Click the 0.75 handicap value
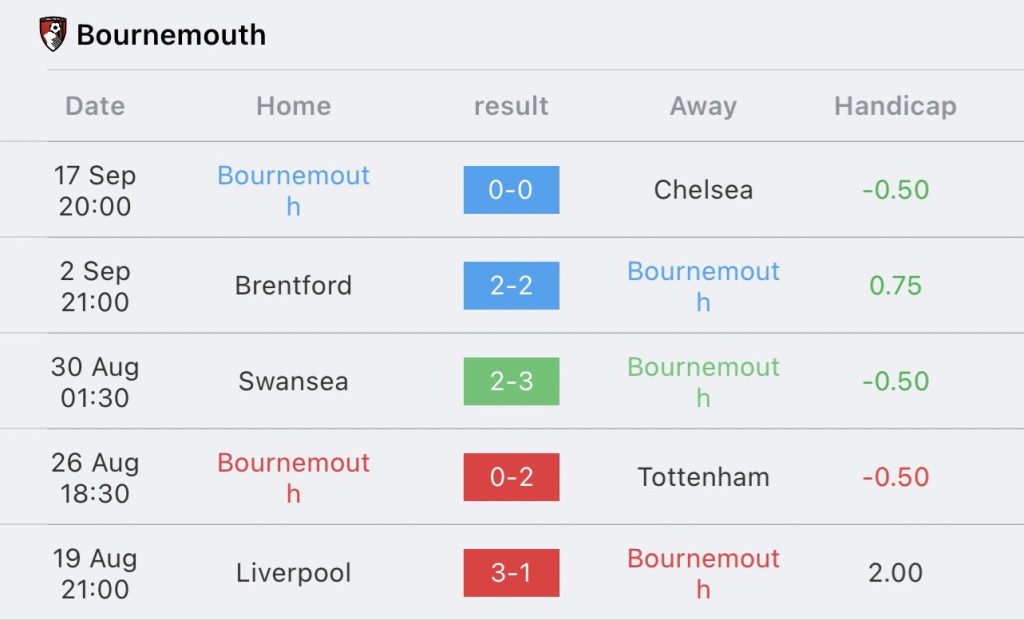 [x=895, y=286]
